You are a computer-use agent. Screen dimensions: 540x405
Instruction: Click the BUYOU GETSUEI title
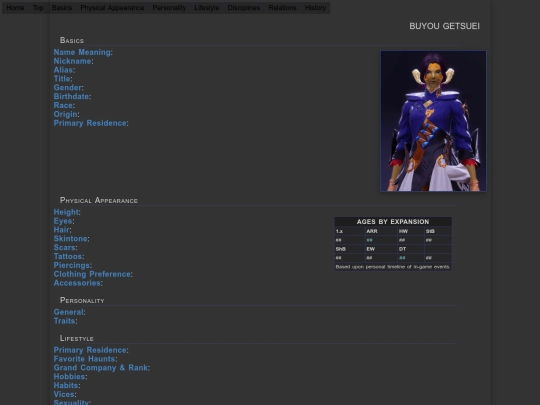pyautogui.click(x=444, y=26)
